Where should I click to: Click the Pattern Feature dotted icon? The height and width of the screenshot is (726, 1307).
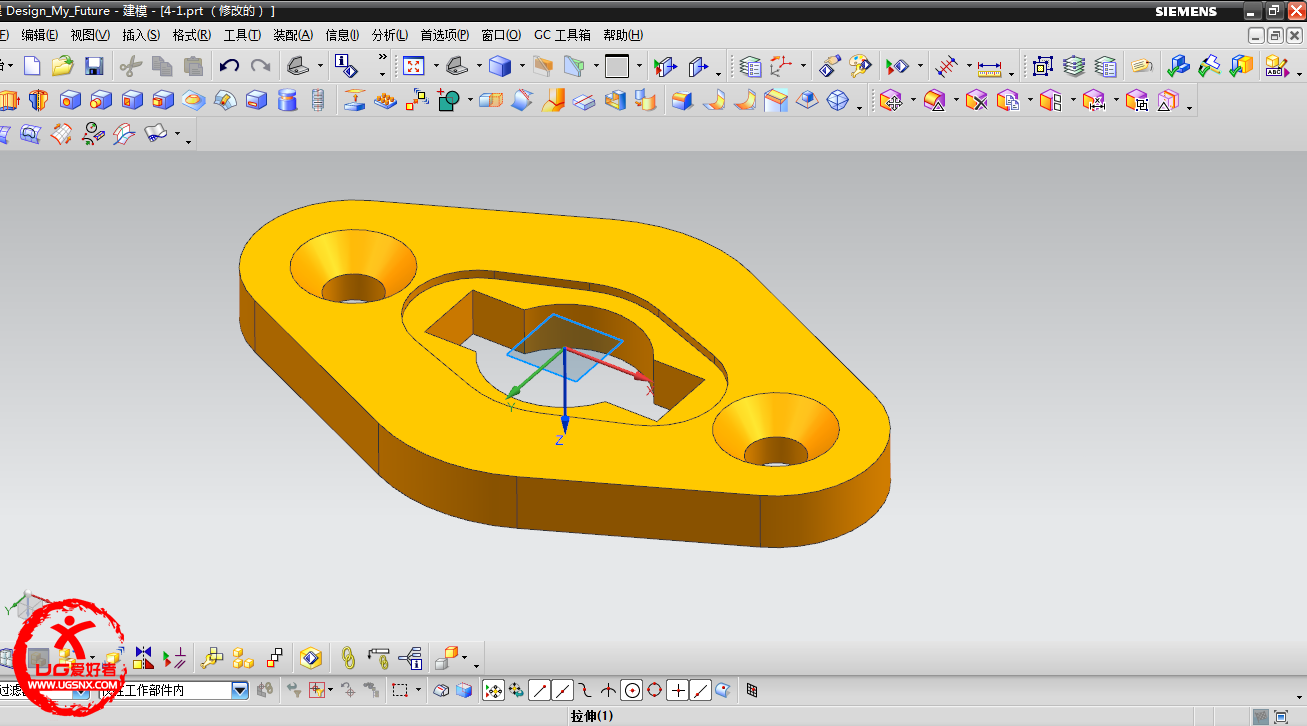(385, 100)
